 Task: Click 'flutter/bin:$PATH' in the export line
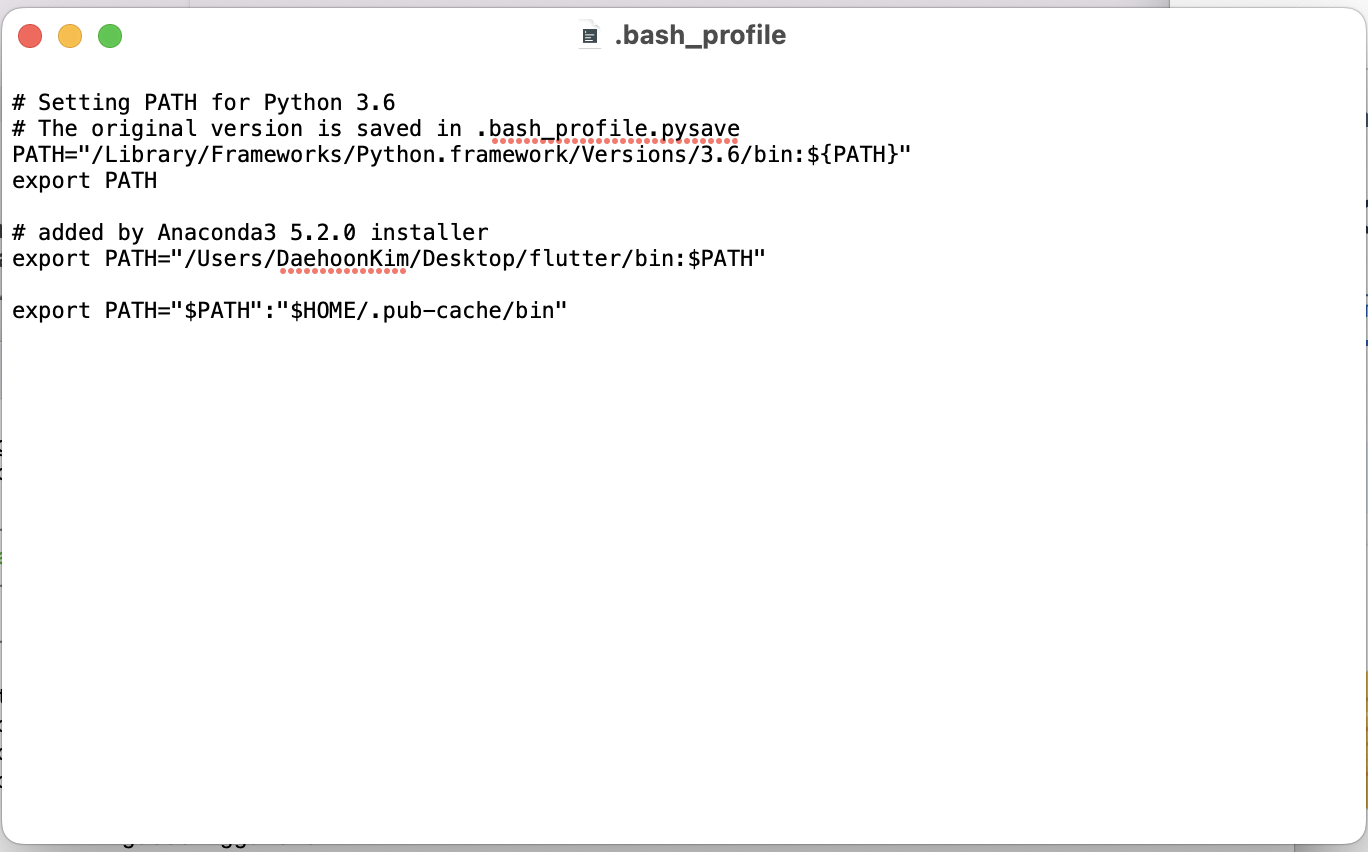(x=647, y=258)
